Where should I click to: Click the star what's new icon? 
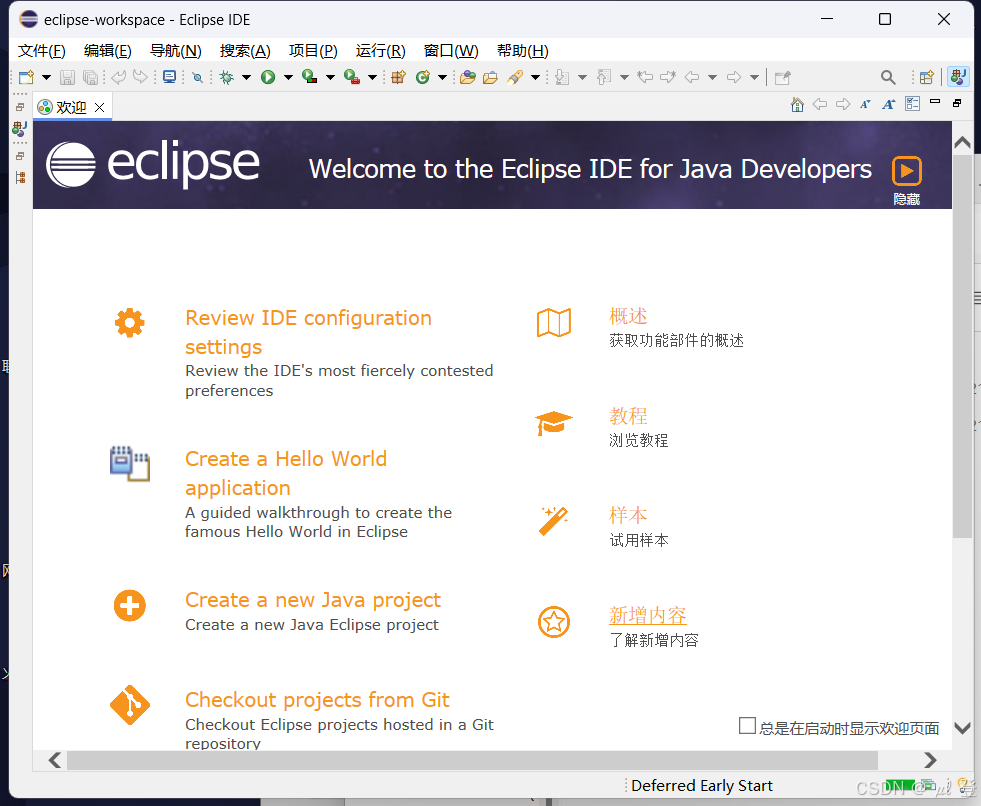[554, 622]
